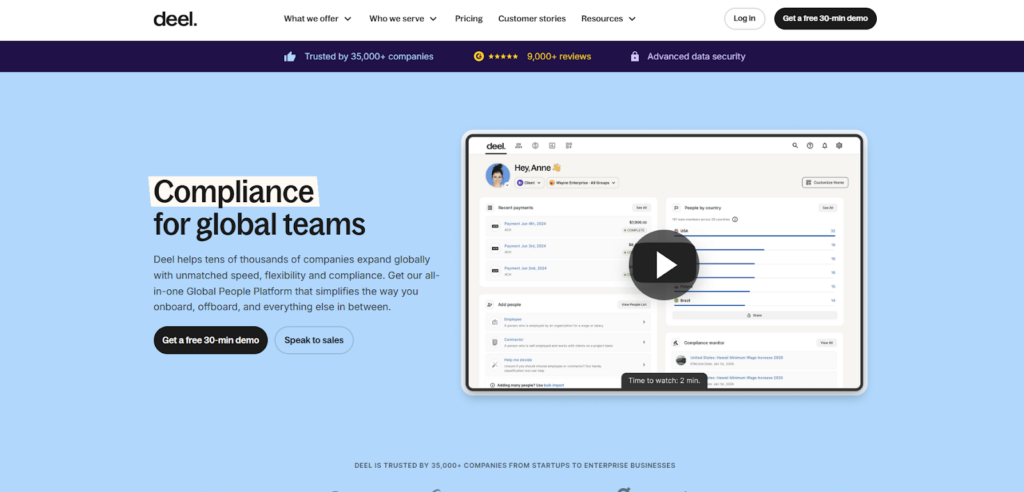Click the USA bar in People by country
The height and width of the screenshot is (492, 1024).
(754, 235)
